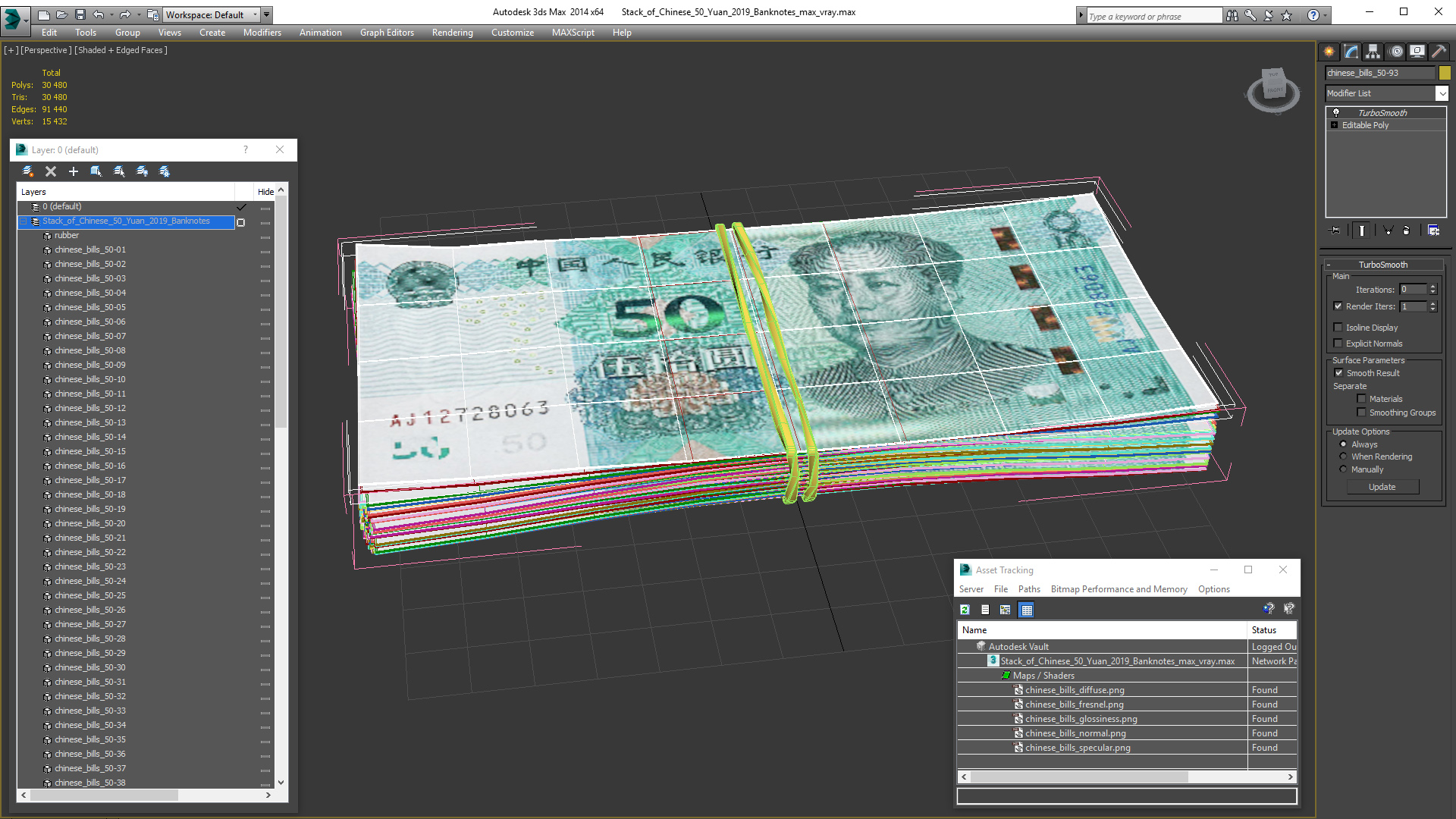
Task: Click the Redo arrow icon
Action: click(125, 14)
